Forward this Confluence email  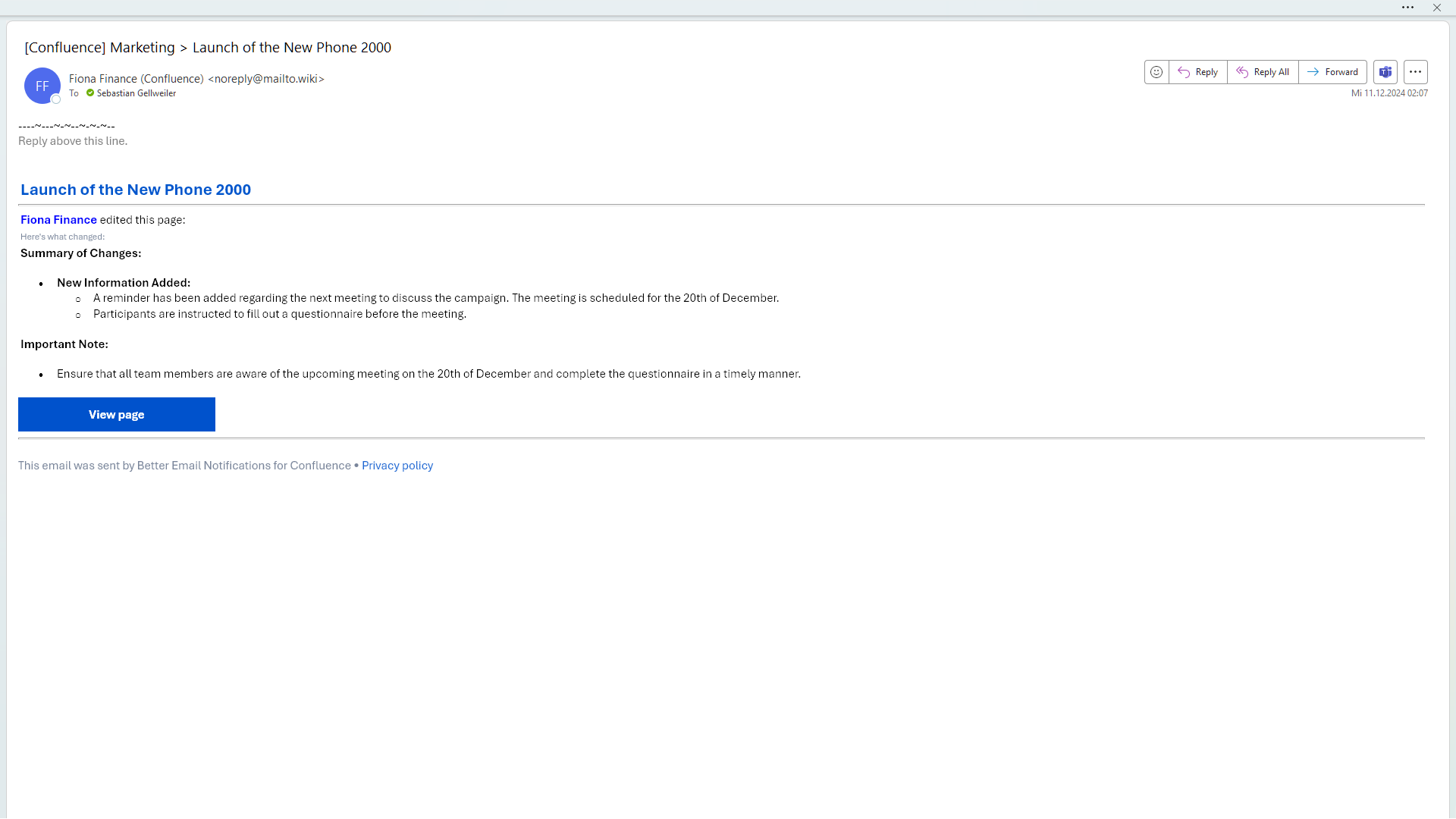(x=1332, y=72)
